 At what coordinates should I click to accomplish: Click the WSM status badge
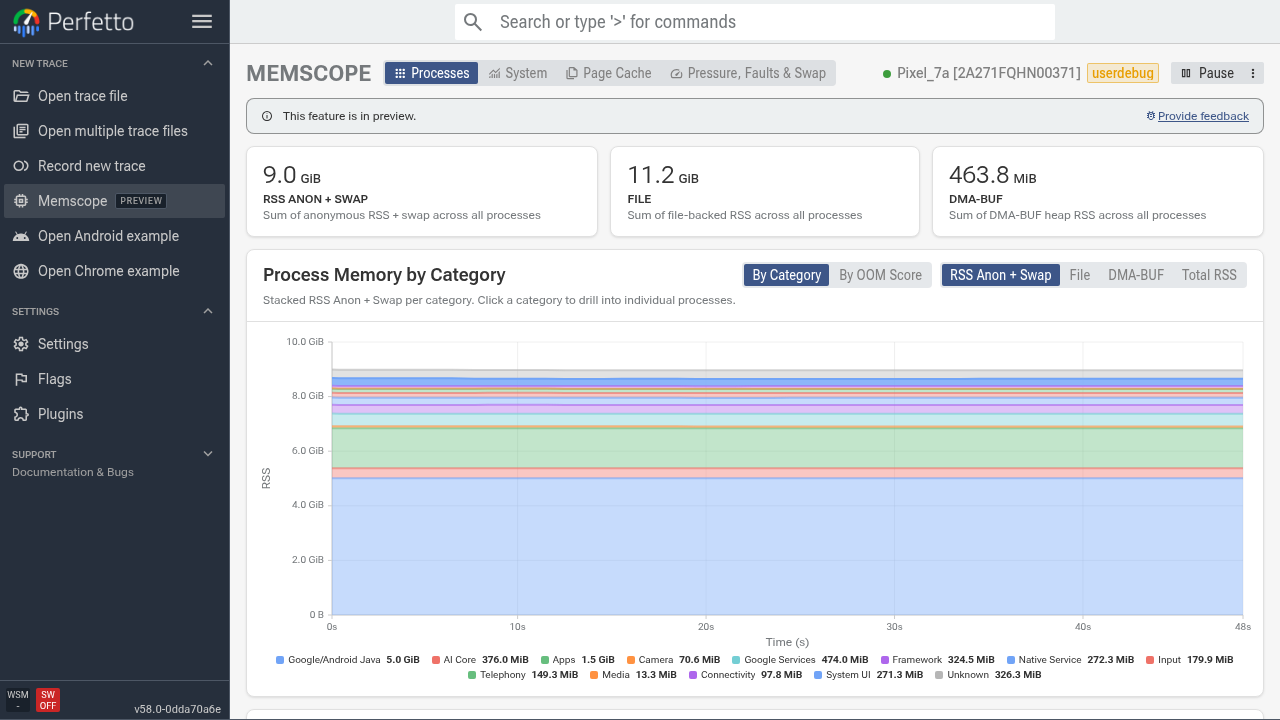pos(18,700)
